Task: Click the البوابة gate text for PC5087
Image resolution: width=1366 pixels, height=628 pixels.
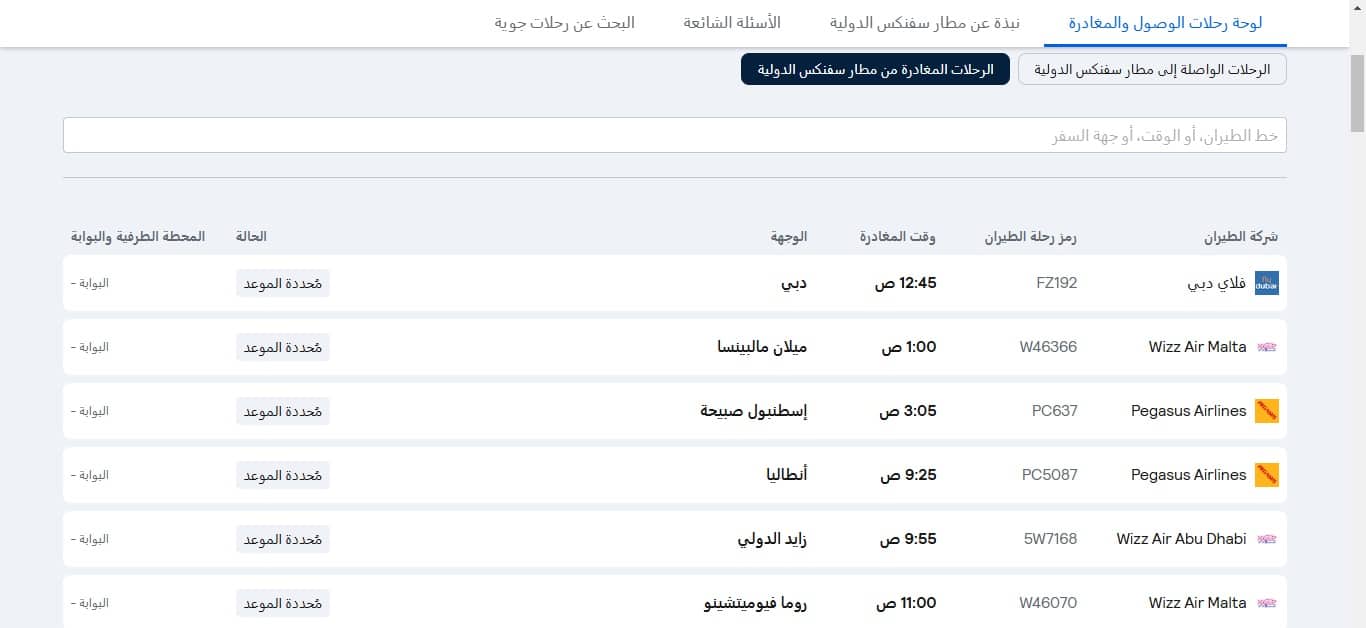Action: (x=90, y=475)
